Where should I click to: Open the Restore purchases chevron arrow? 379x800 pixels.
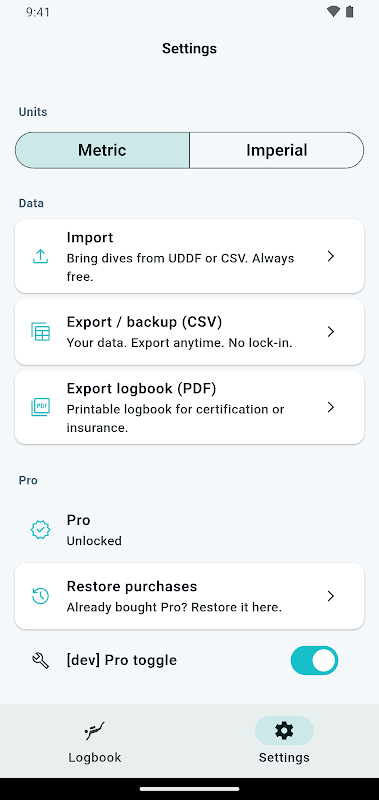pos(331,596)
